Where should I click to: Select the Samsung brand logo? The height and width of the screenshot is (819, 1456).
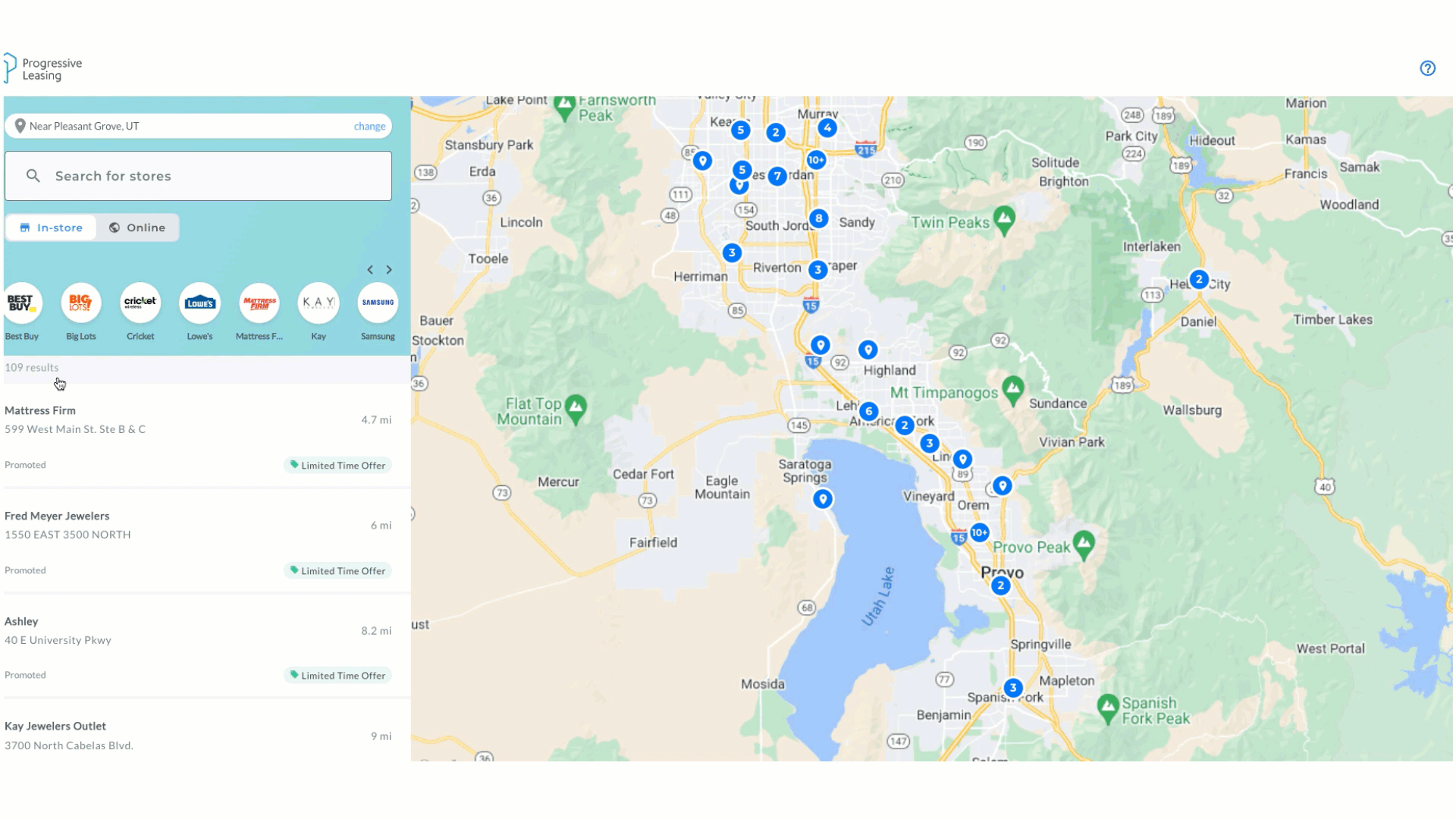[378, 303]
